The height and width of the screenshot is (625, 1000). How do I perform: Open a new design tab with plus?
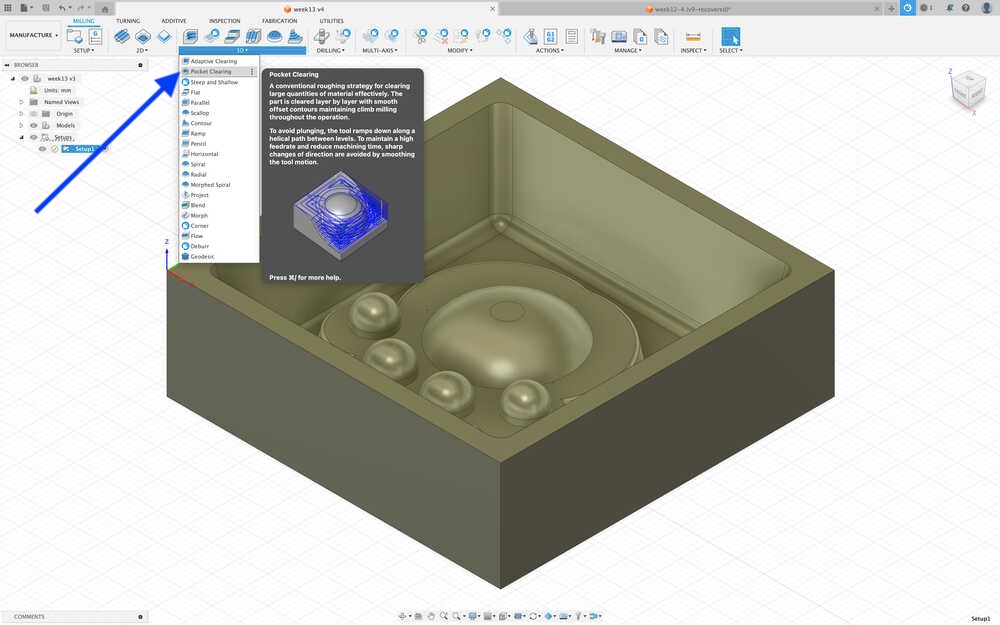coord(891,9)
